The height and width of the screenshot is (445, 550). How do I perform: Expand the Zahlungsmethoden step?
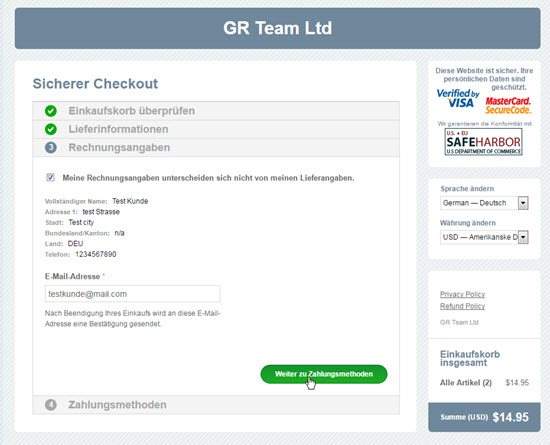pyautogui.click(x=216, y=405)
